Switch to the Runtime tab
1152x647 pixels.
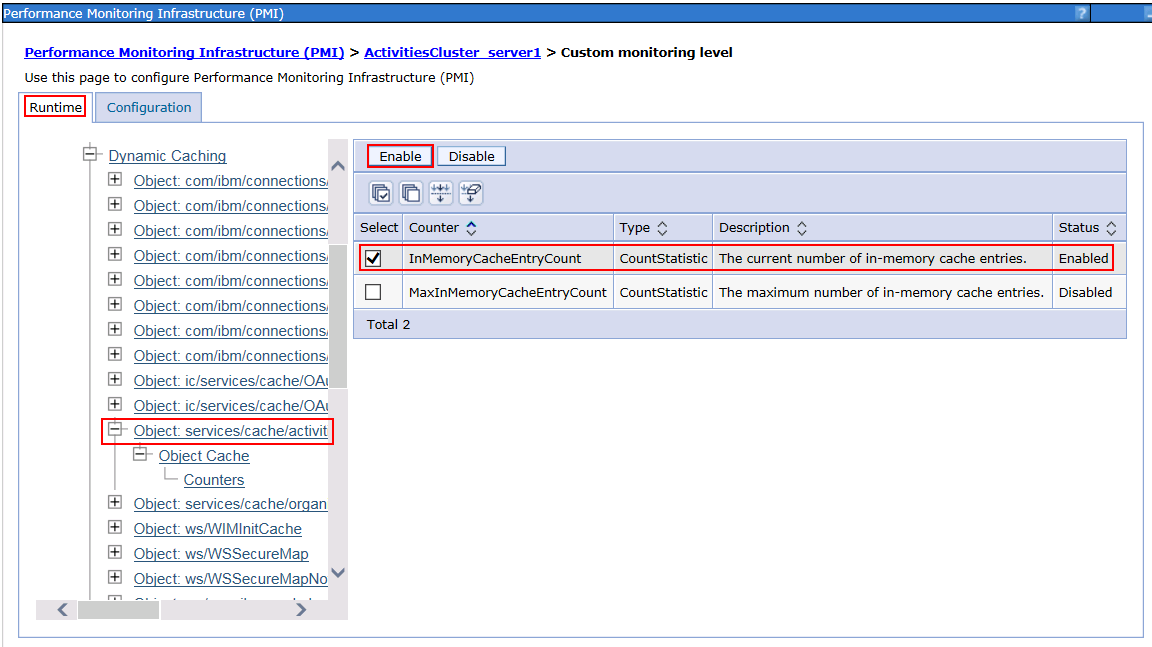point(55,107)
